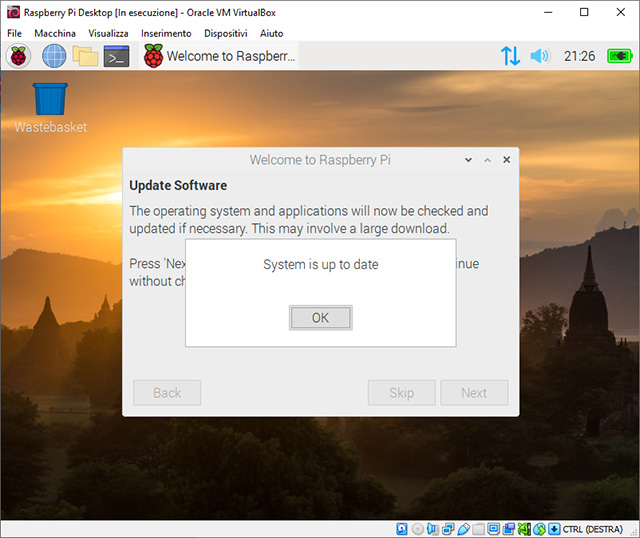Image resolution: width=640 pixels, height=538 pixels.
Task: Click the clock showing 21:26
Action: click(580, 56)
